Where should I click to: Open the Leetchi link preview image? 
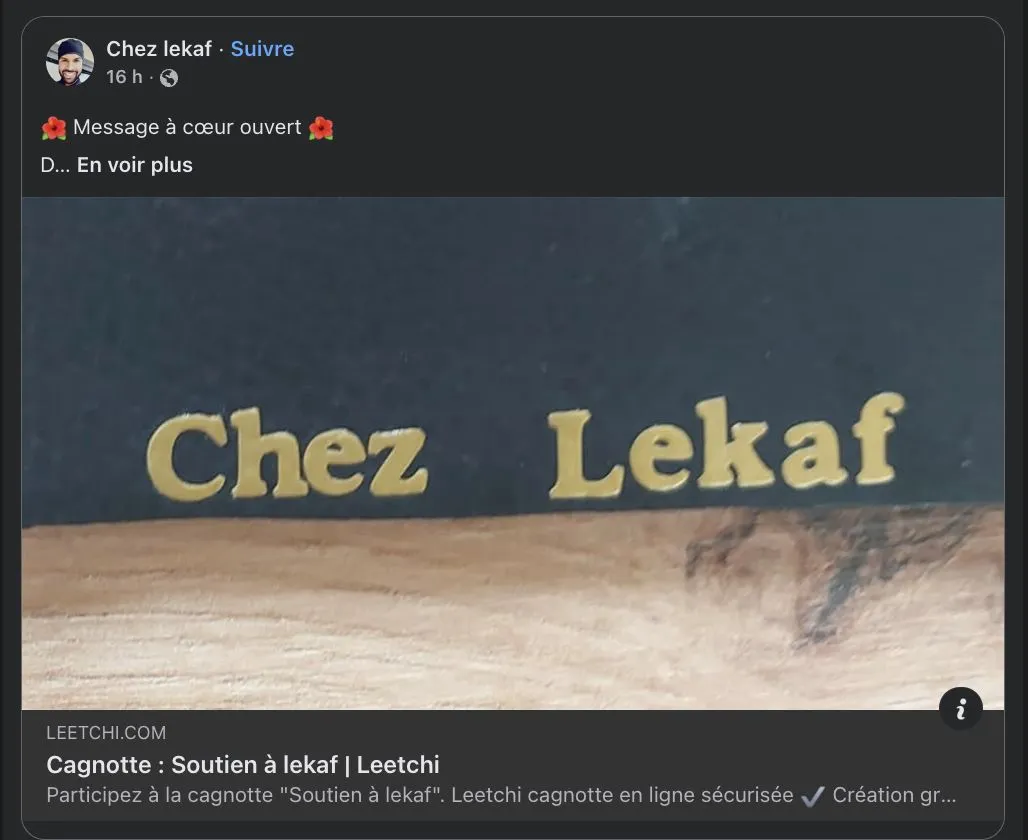513,453
